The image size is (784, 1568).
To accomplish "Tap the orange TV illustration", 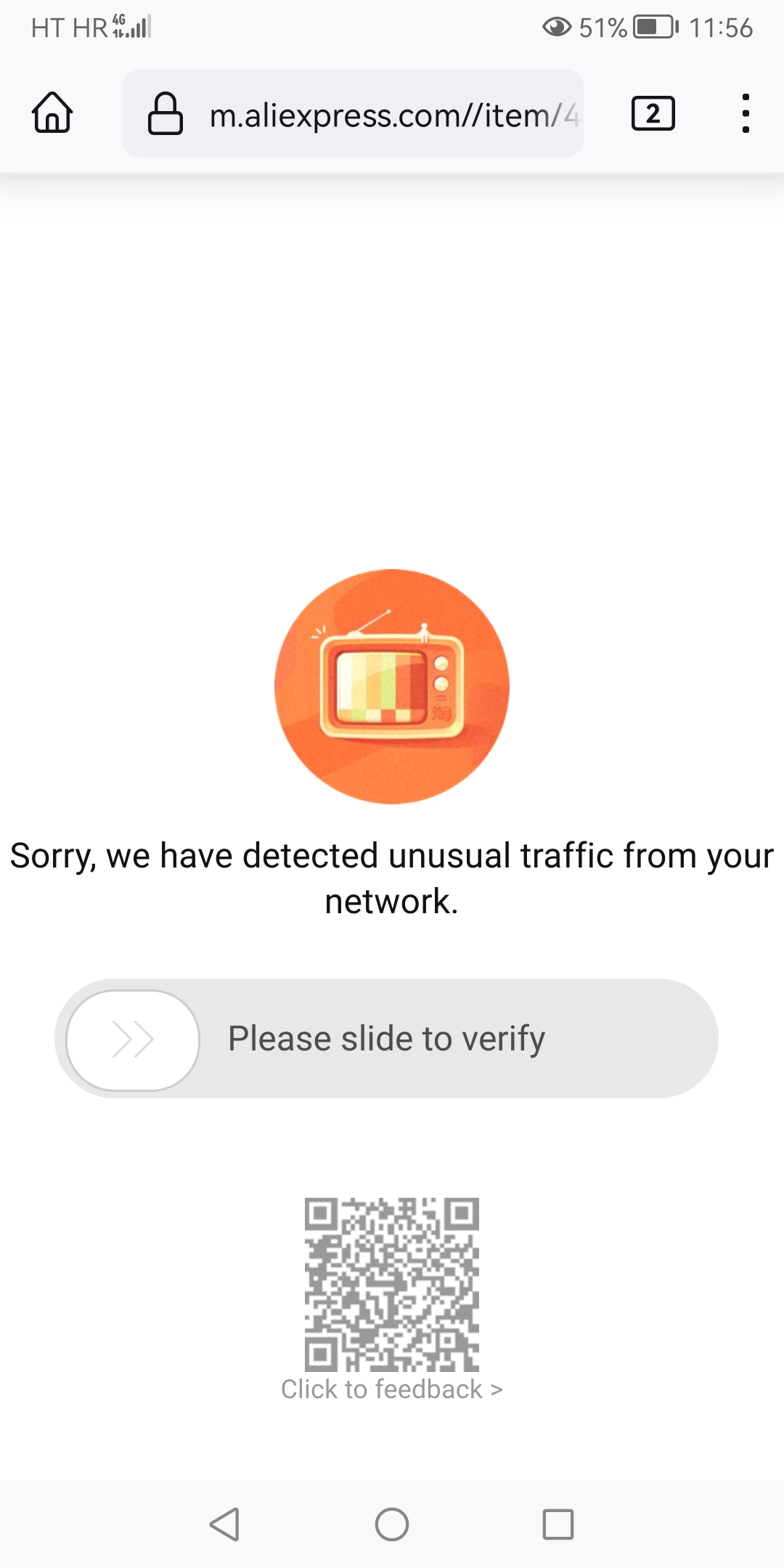I will click(392, 687).
